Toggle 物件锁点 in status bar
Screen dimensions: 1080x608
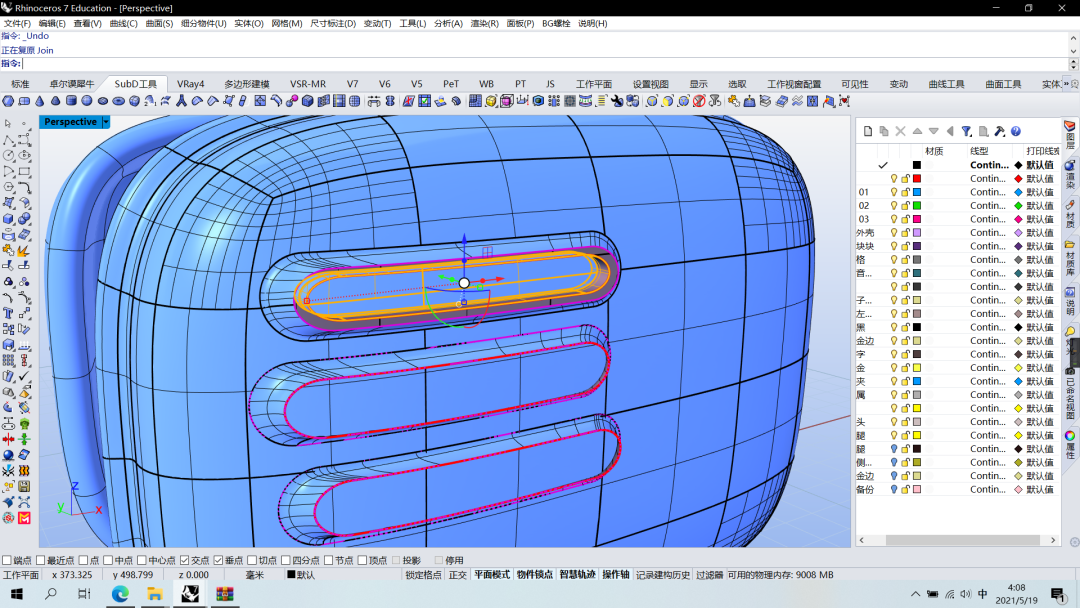pyautogui.click(x=534, y=575)
